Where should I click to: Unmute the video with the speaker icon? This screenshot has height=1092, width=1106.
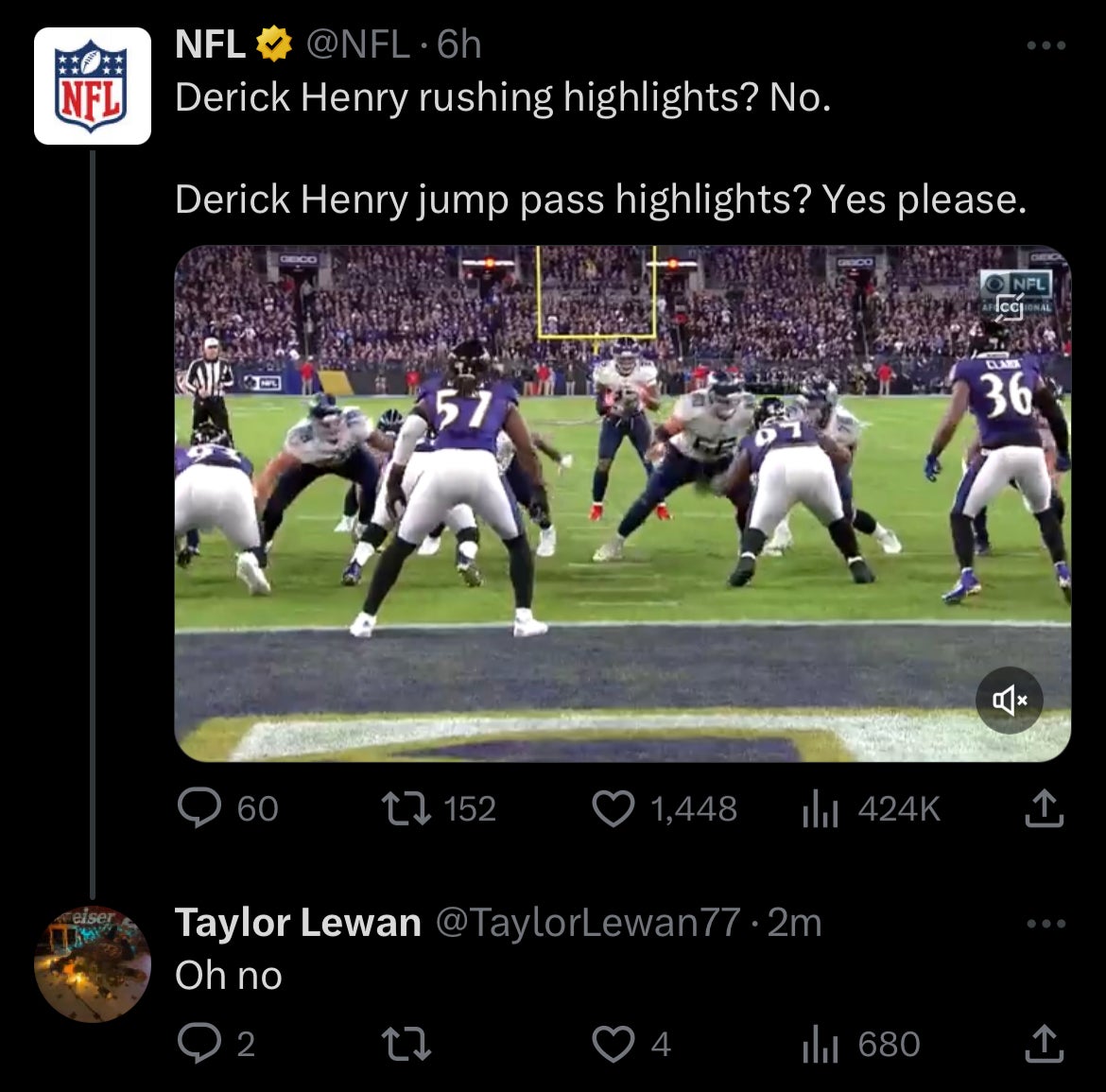point(1009,700)
